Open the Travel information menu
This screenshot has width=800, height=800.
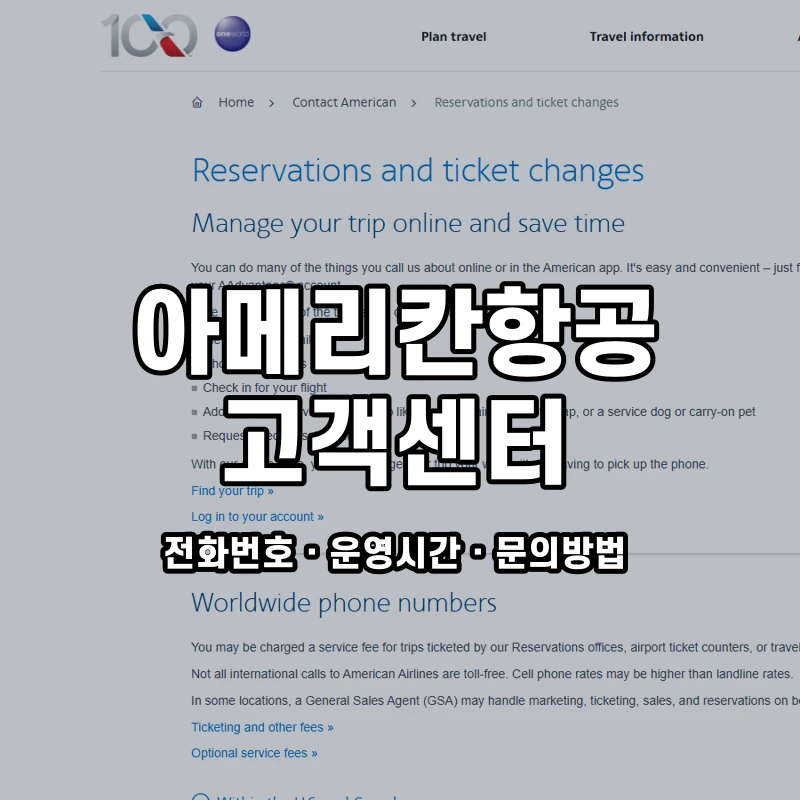646,37
